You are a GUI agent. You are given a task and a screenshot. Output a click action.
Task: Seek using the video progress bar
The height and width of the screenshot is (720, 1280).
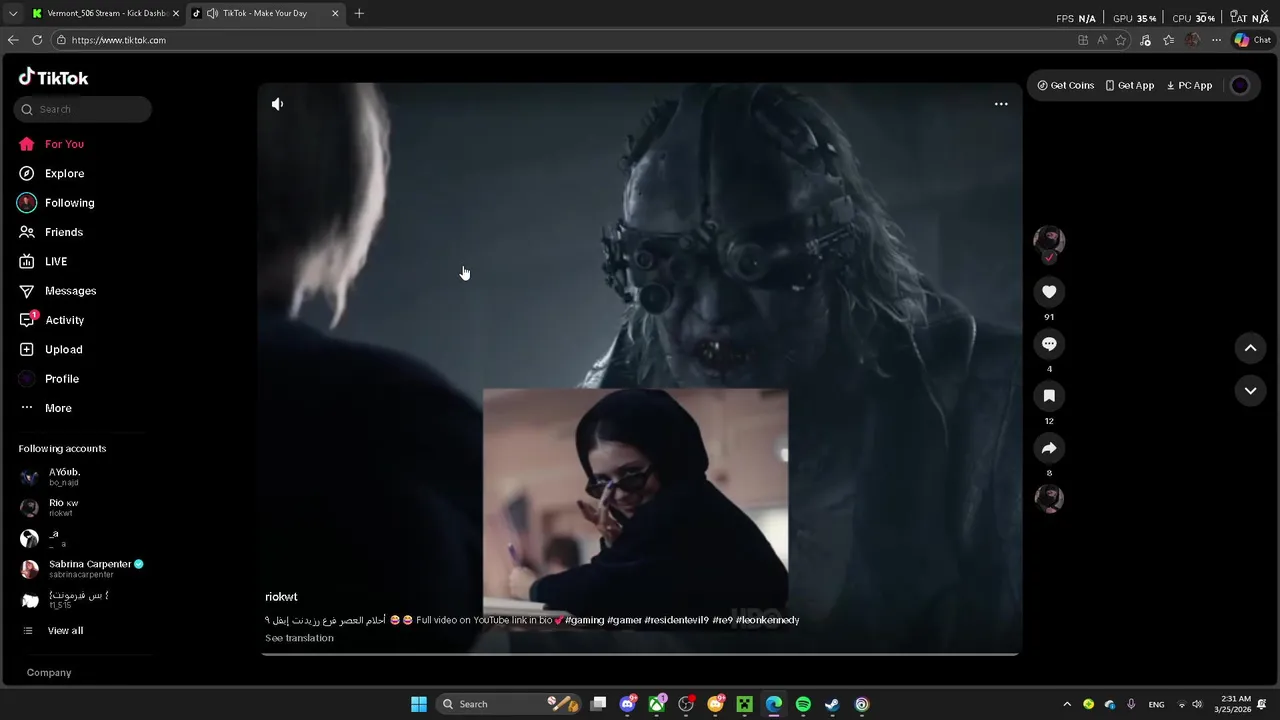point(640,654)
